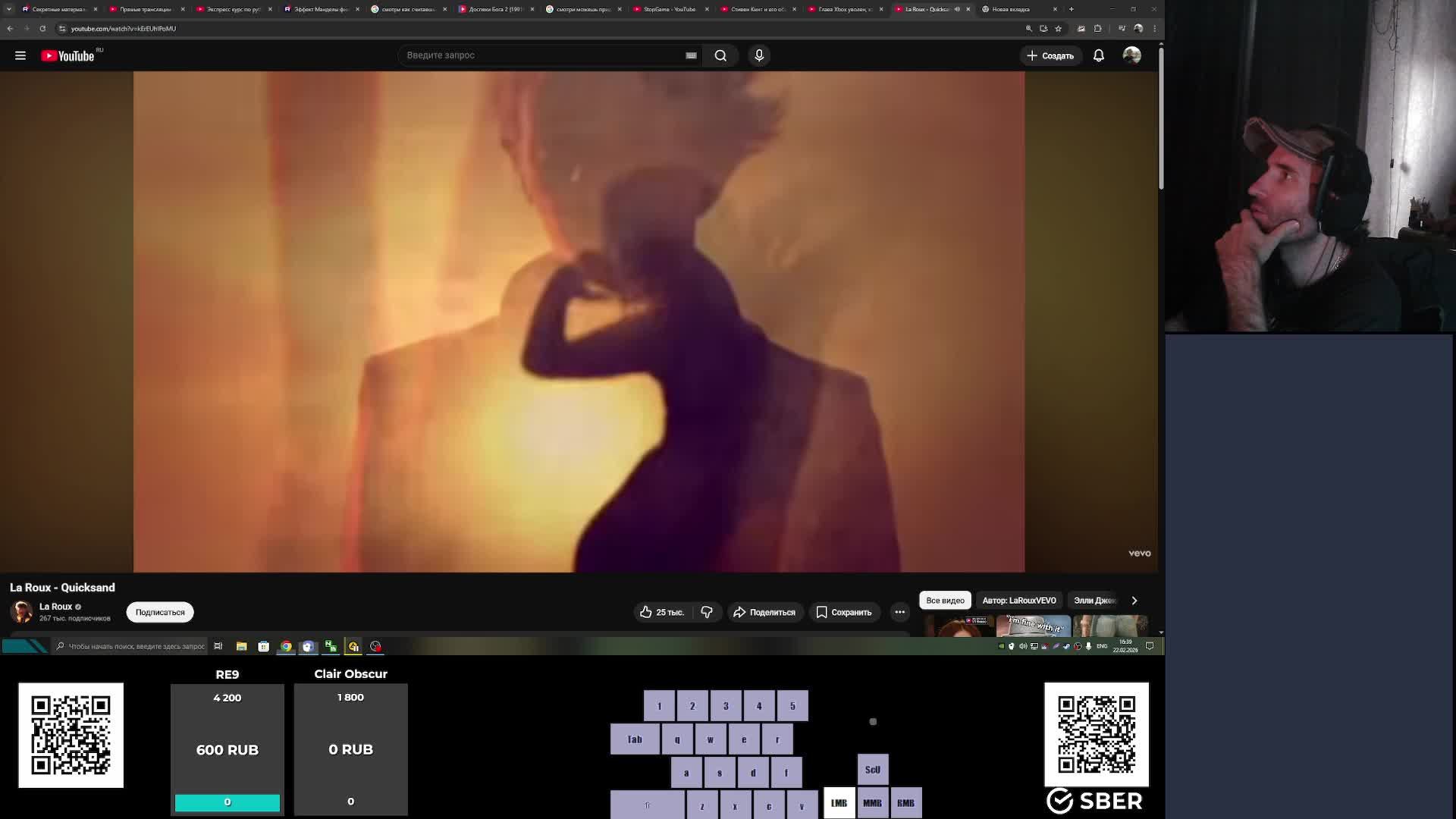Click the search magnifier button
This screenshot has height=819, width=1456.
720,55
